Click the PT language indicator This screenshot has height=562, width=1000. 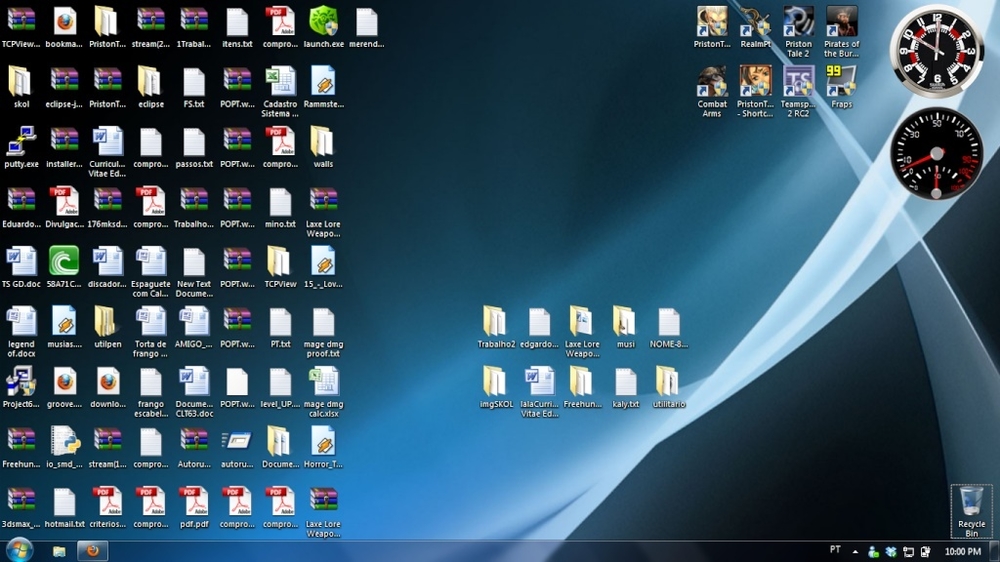(835, 550)
